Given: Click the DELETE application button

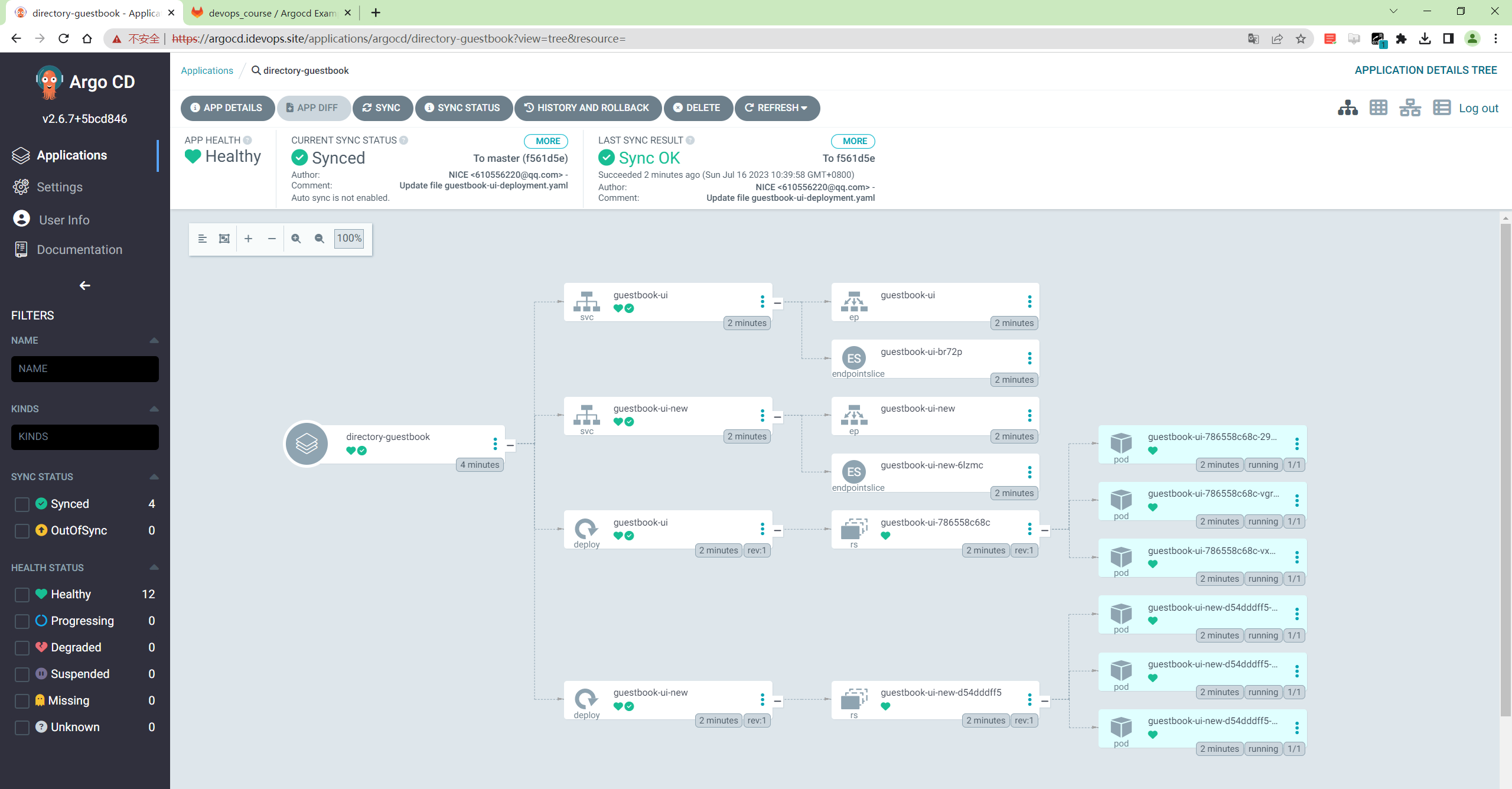Looking at the screenshot, I should [x=698, y=108].
